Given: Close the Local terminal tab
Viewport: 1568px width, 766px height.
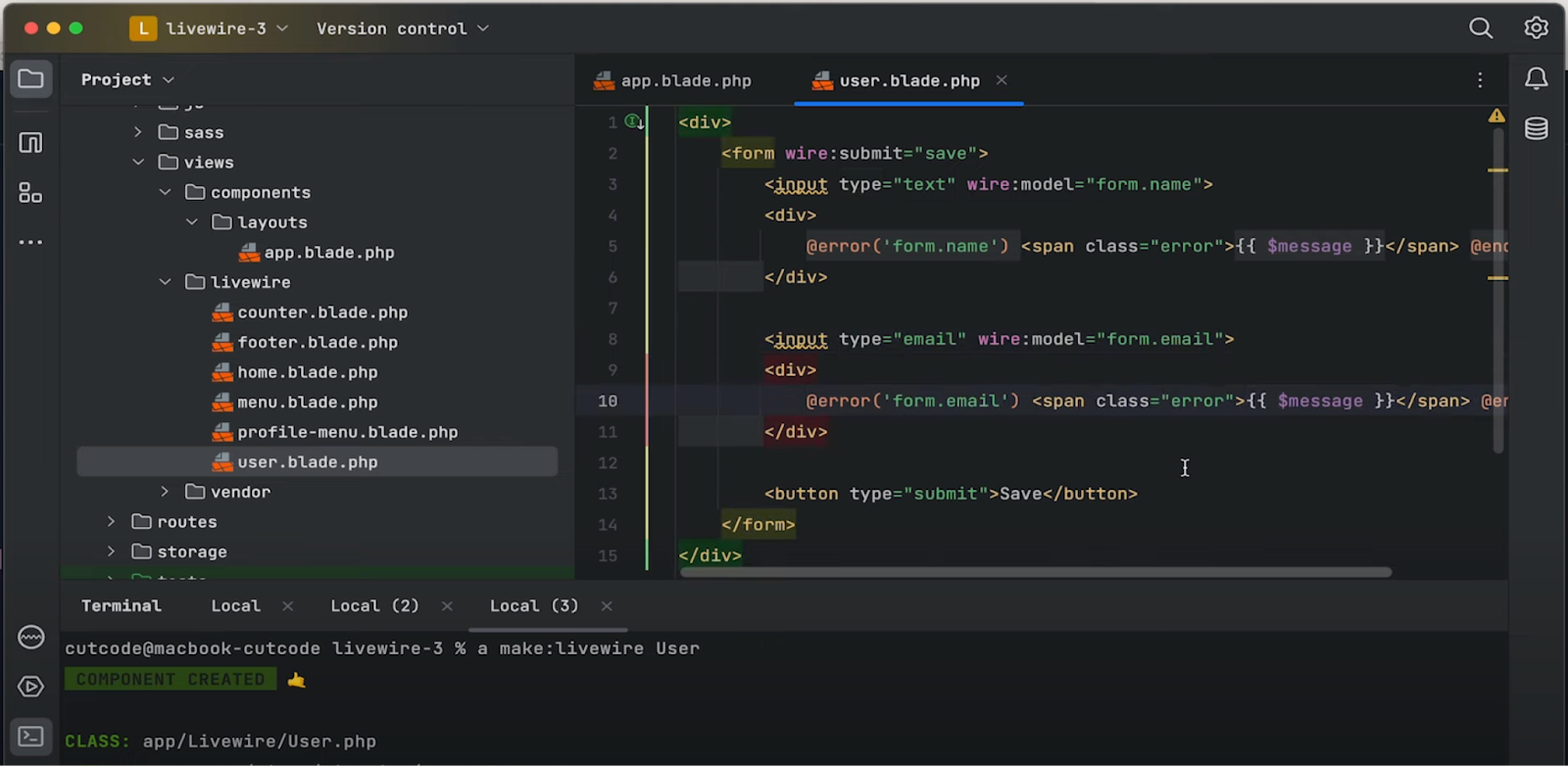Looking at the screenshot, I should point(287,606).
